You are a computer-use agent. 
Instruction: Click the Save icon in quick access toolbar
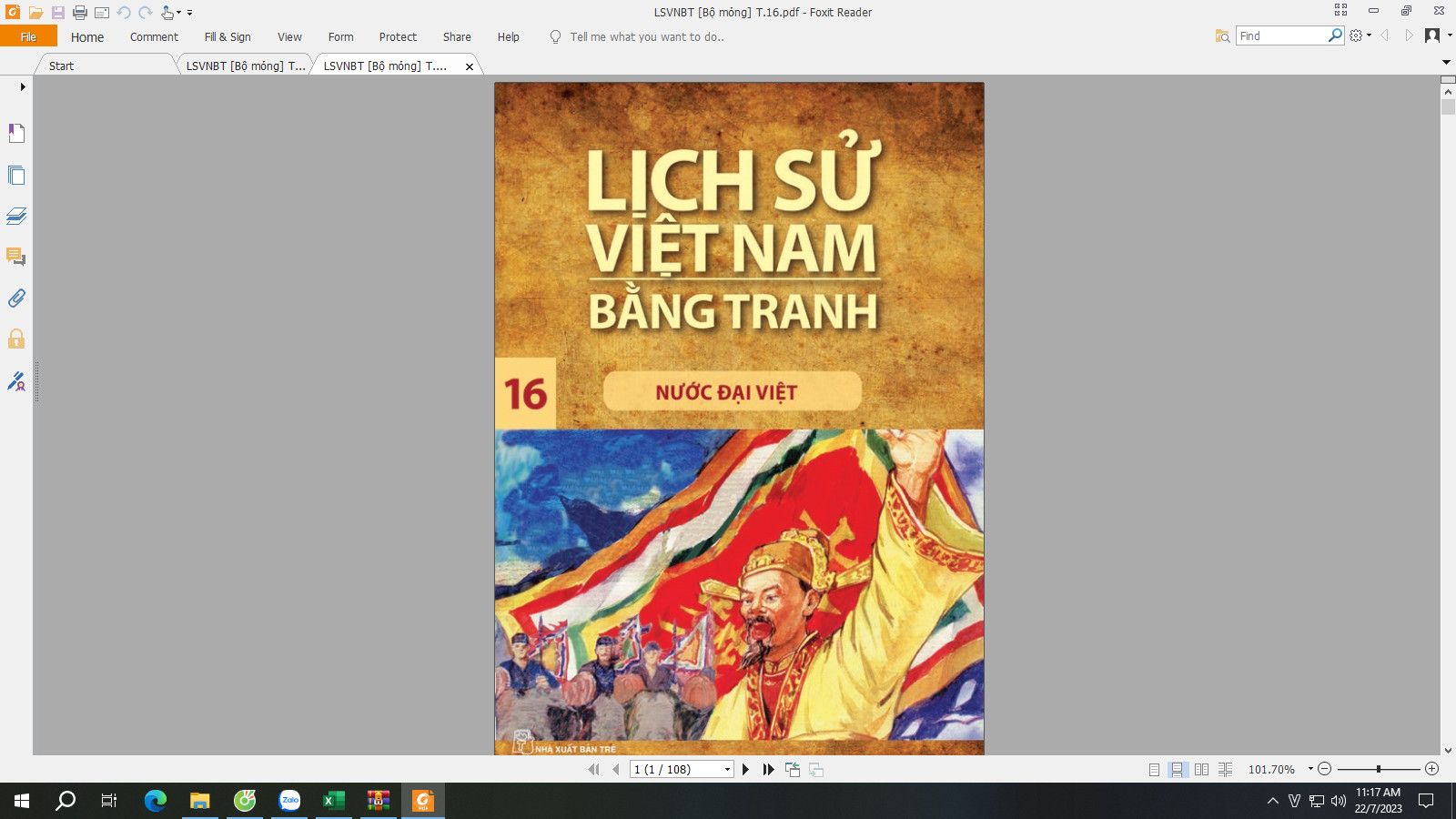tap(57, 13)
